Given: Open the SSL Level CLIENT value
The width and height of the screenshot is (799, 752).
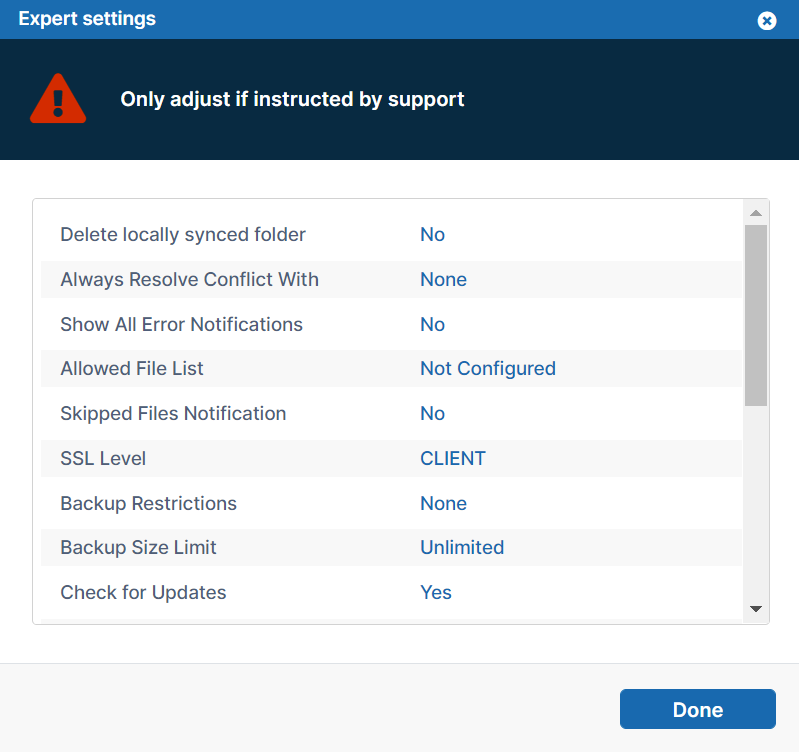Looking at the screenshot, I should point(452,459).
